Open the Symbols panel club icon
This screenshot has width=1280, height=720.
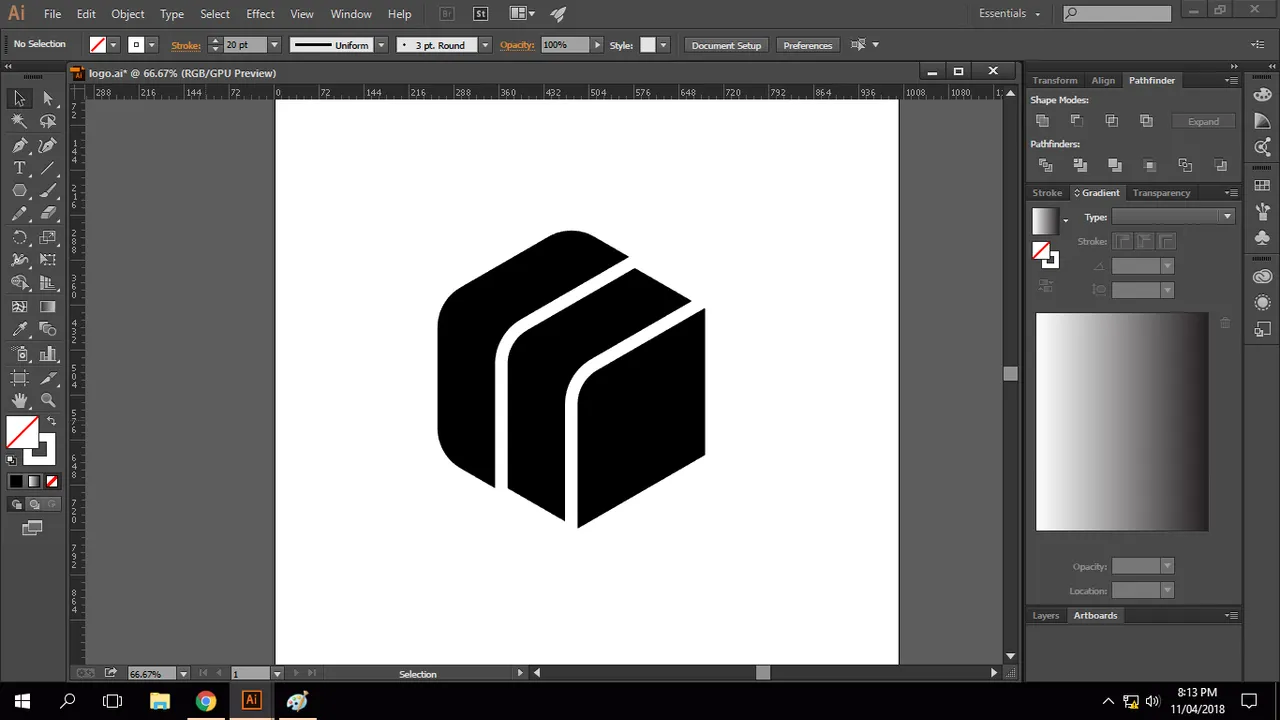(x=1262, y=238)
